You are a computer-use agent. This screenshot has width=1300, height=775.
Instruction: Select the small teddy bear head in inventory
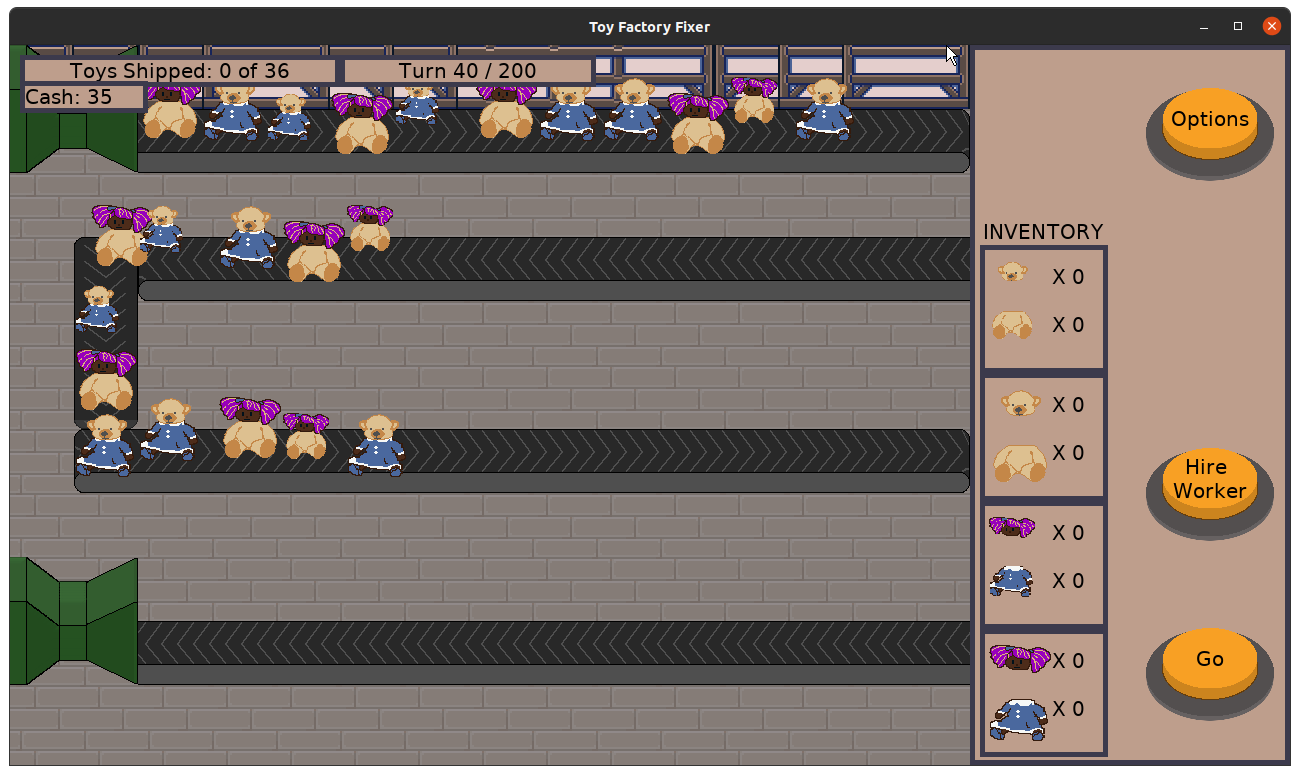click(1013, 272)
